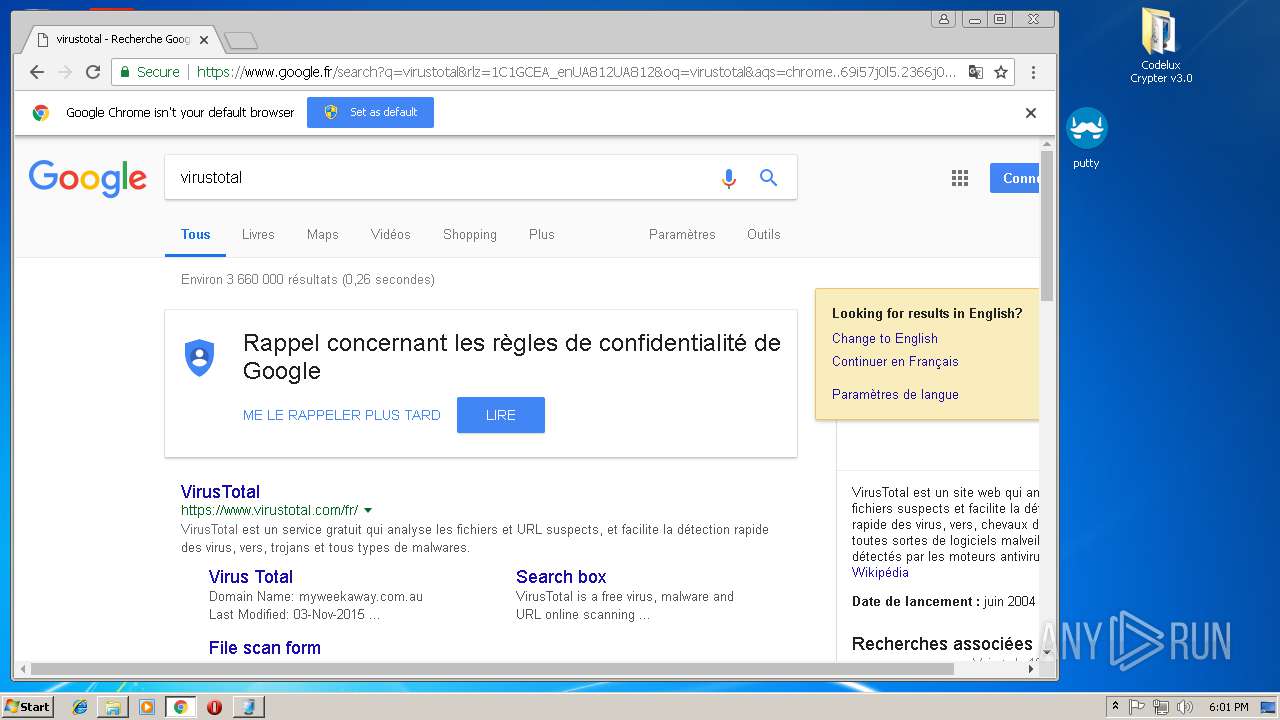Click the Opera taskbar icon
The width and height of the screenshot is (1280, 720).
click(x=214, y=707)
